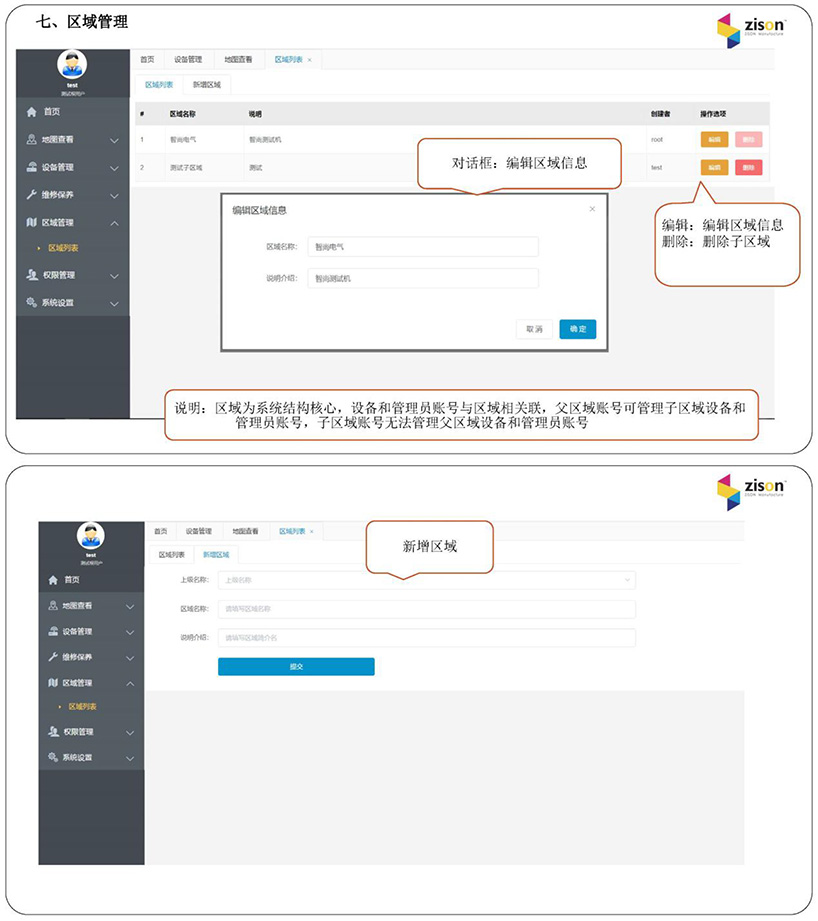
Task: Click the 区域名称 field in the edit dialog
Action: (x=422, y=246)
